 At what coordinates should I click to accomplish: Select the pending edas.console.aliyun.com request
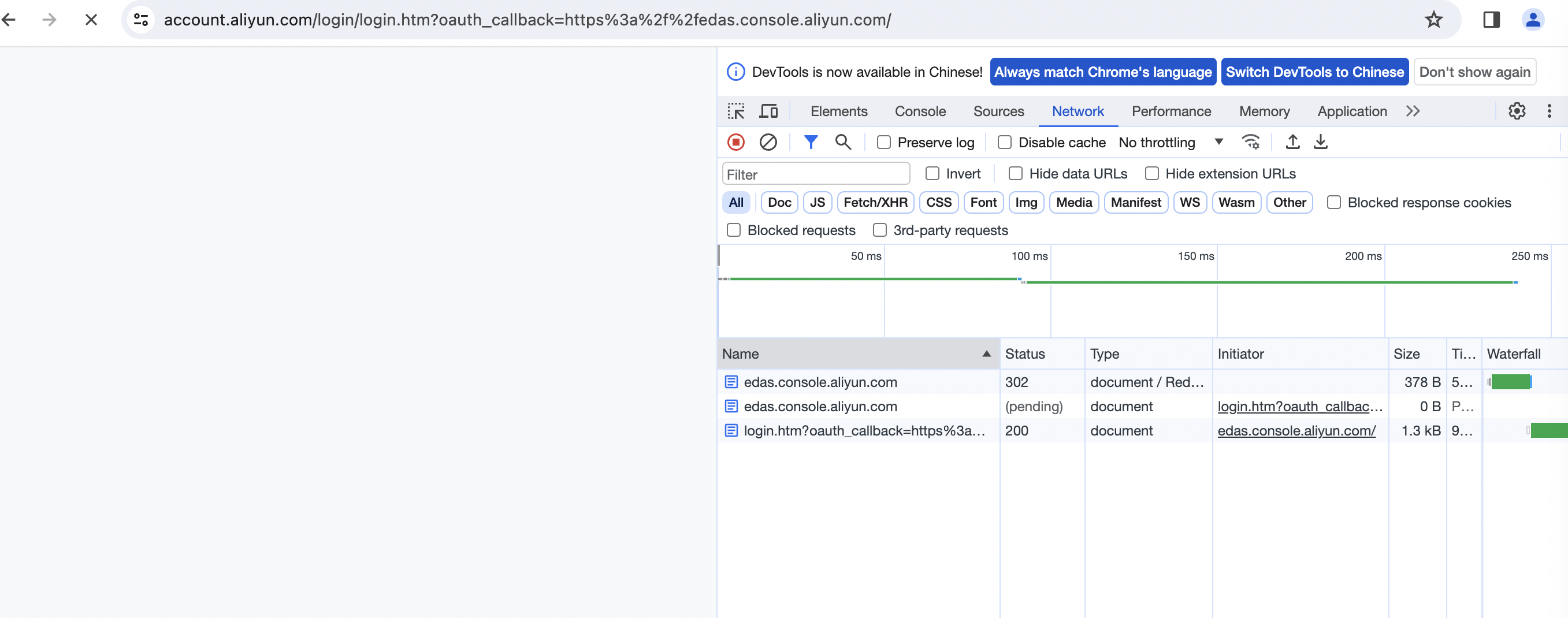click(x=1142, y=407)
